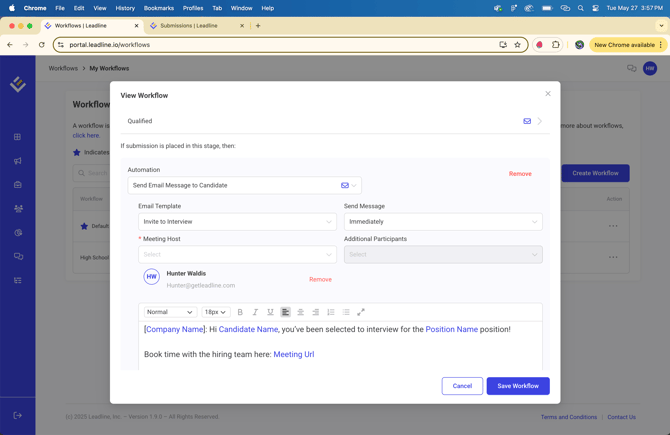Remove the Hunter Waldis meeting host
This screenshot has width=670, height=435.
click(320, 280)
